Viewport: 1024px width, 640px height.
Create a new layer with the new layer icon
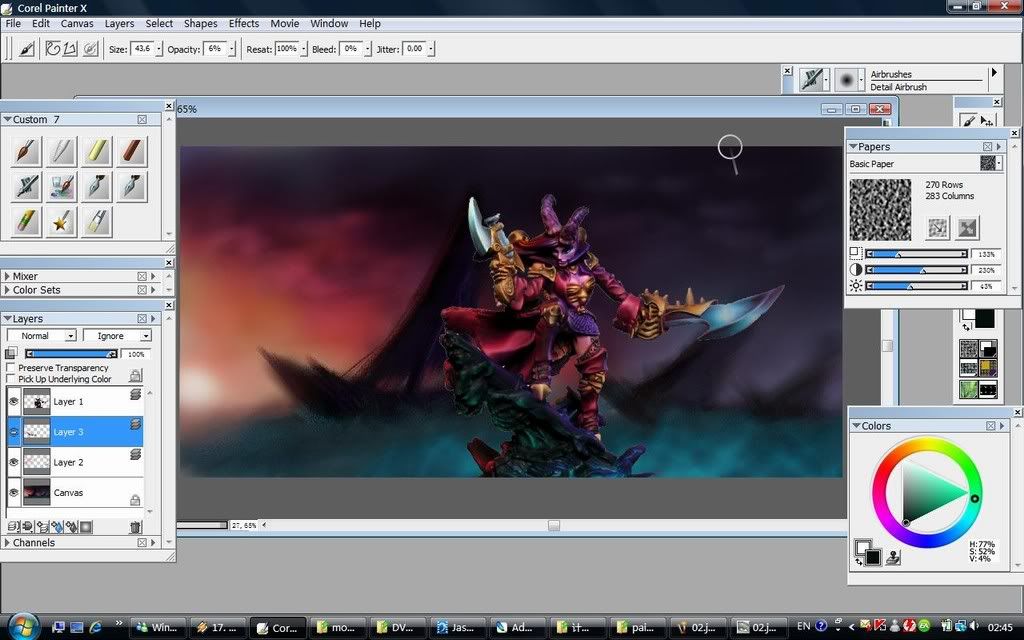click(x=42, y=526)
